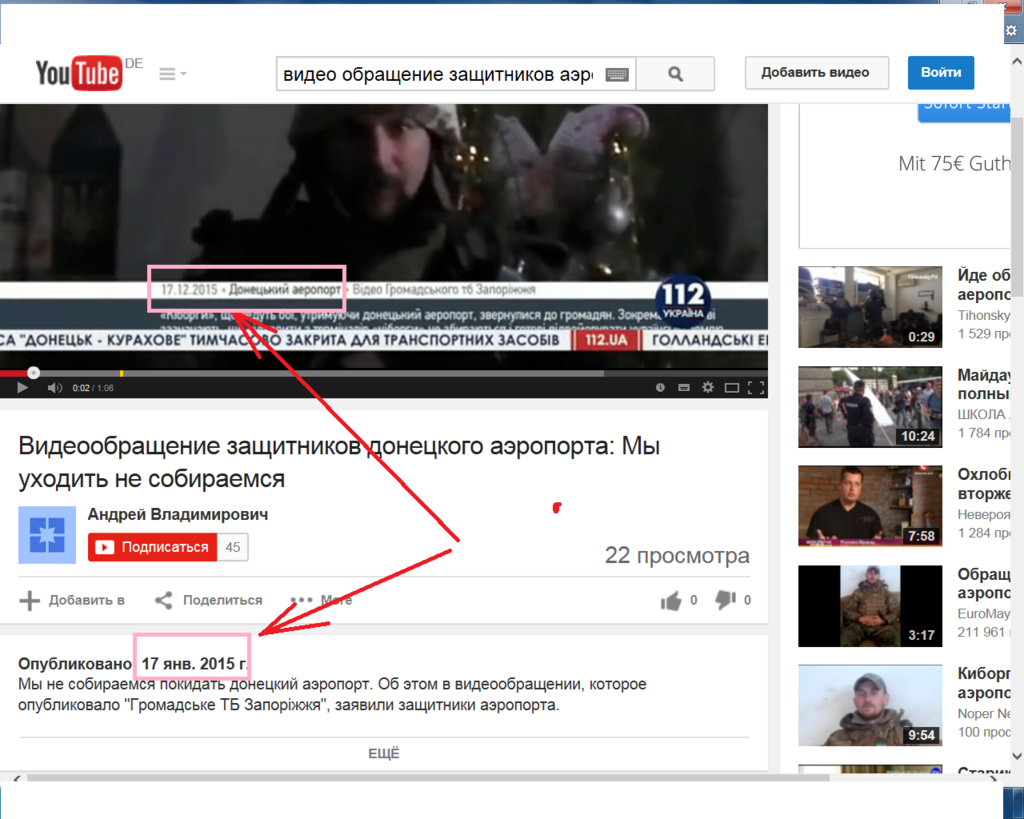Toggle theater mode in the player
This screenshot has width=1024, height=819.
click(732, 388)
